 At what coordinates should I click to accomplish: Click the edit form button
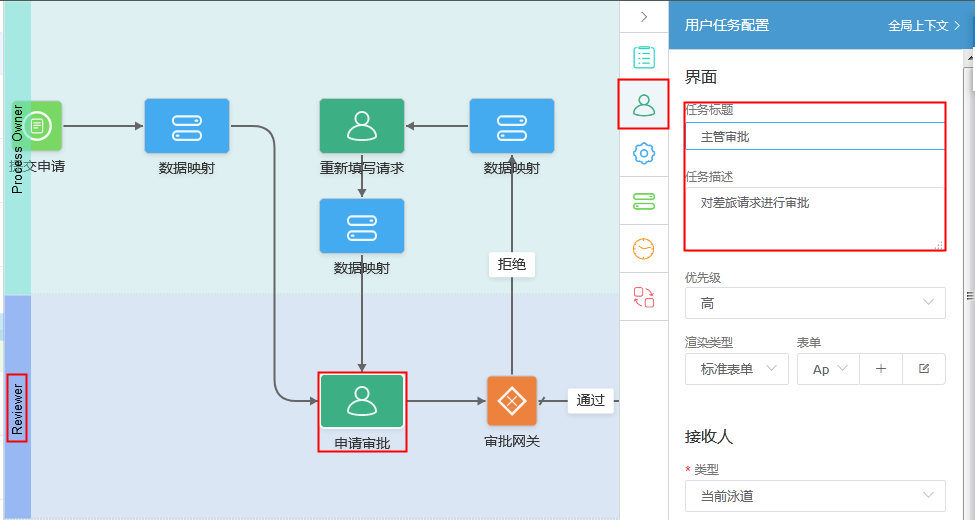[924, 369]
